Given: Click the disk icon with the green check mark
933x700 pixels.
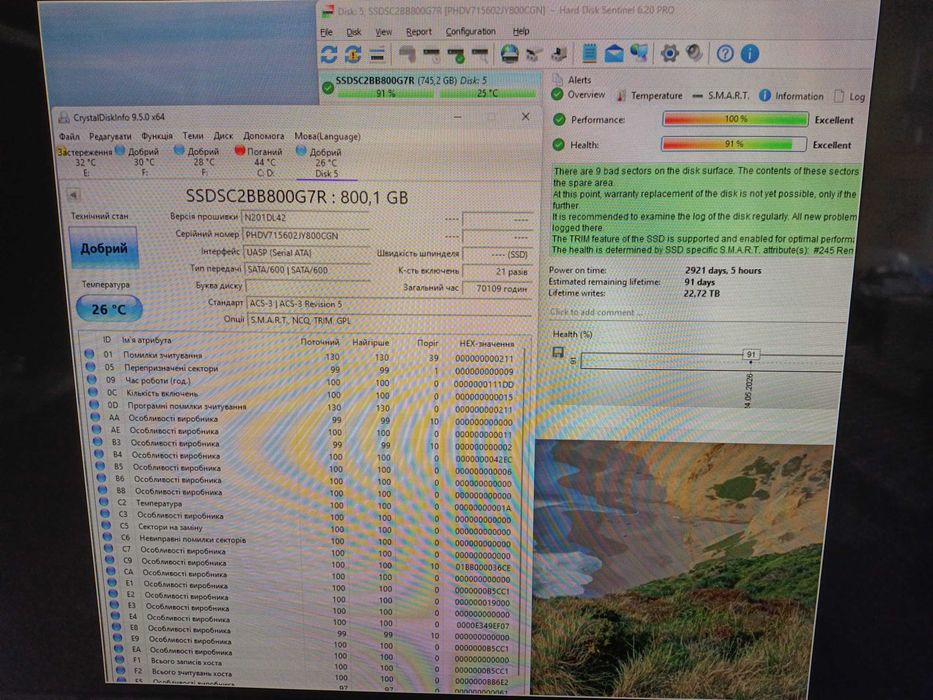Looking at the screenshot, I should pyautogui.click(x=456, y=55).
